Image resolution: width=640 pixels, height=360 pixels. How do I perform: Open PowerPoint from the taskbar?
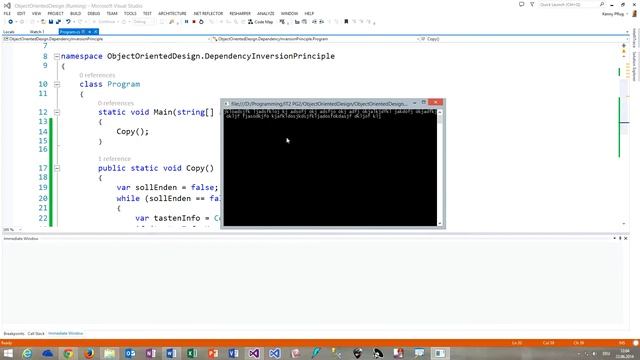(x=213, y=353)
